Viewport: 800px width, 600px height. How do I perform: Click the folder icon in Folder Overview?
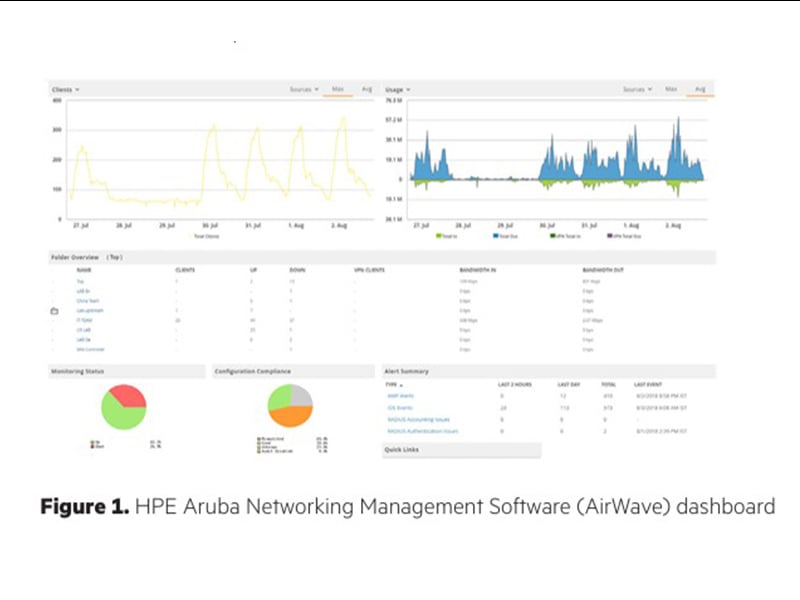[x=55, y=311]
